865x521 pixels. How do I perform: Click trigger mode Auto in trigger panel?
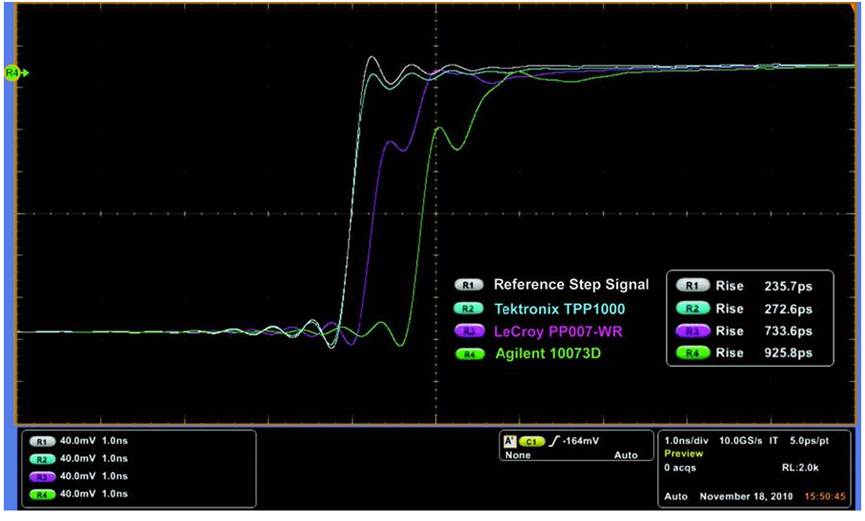625,455
